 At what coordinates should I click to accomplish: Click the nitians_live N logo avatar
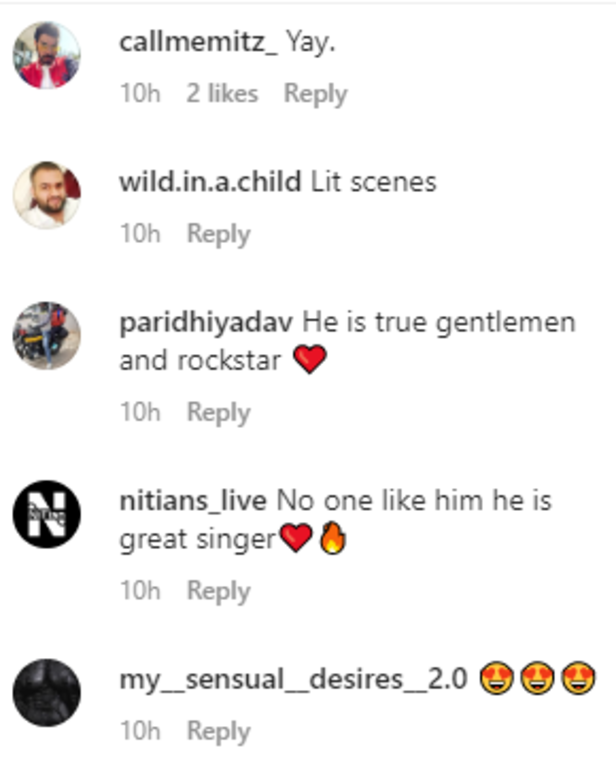(47, 514)
